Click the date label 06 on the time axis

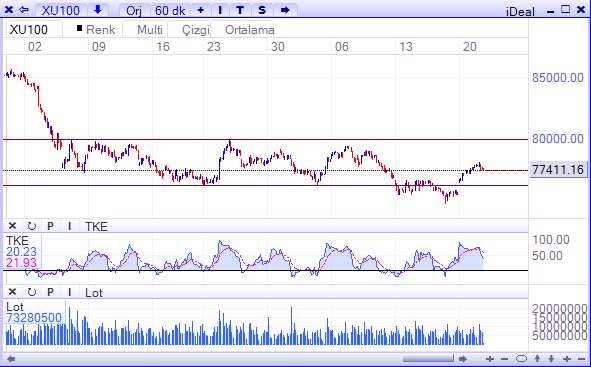pos(341,47)
